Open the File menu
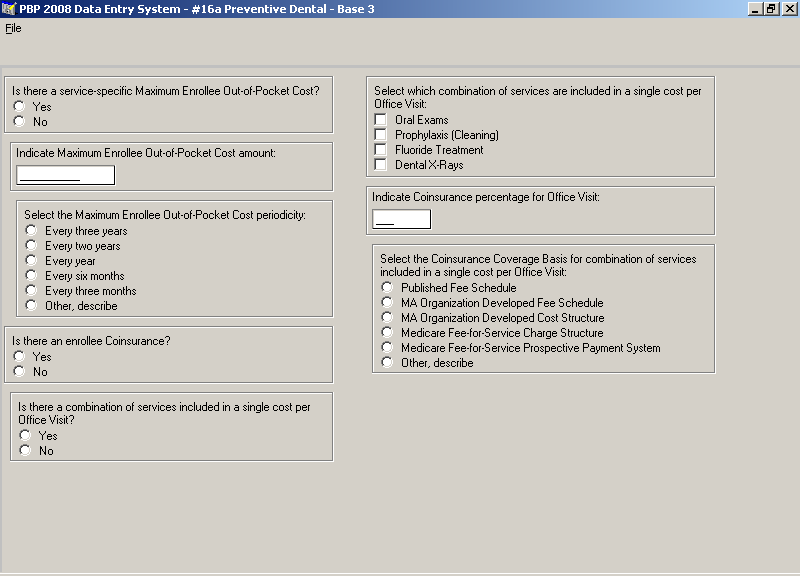The width and height of the screenshot is (800, 576). point(13,28)
